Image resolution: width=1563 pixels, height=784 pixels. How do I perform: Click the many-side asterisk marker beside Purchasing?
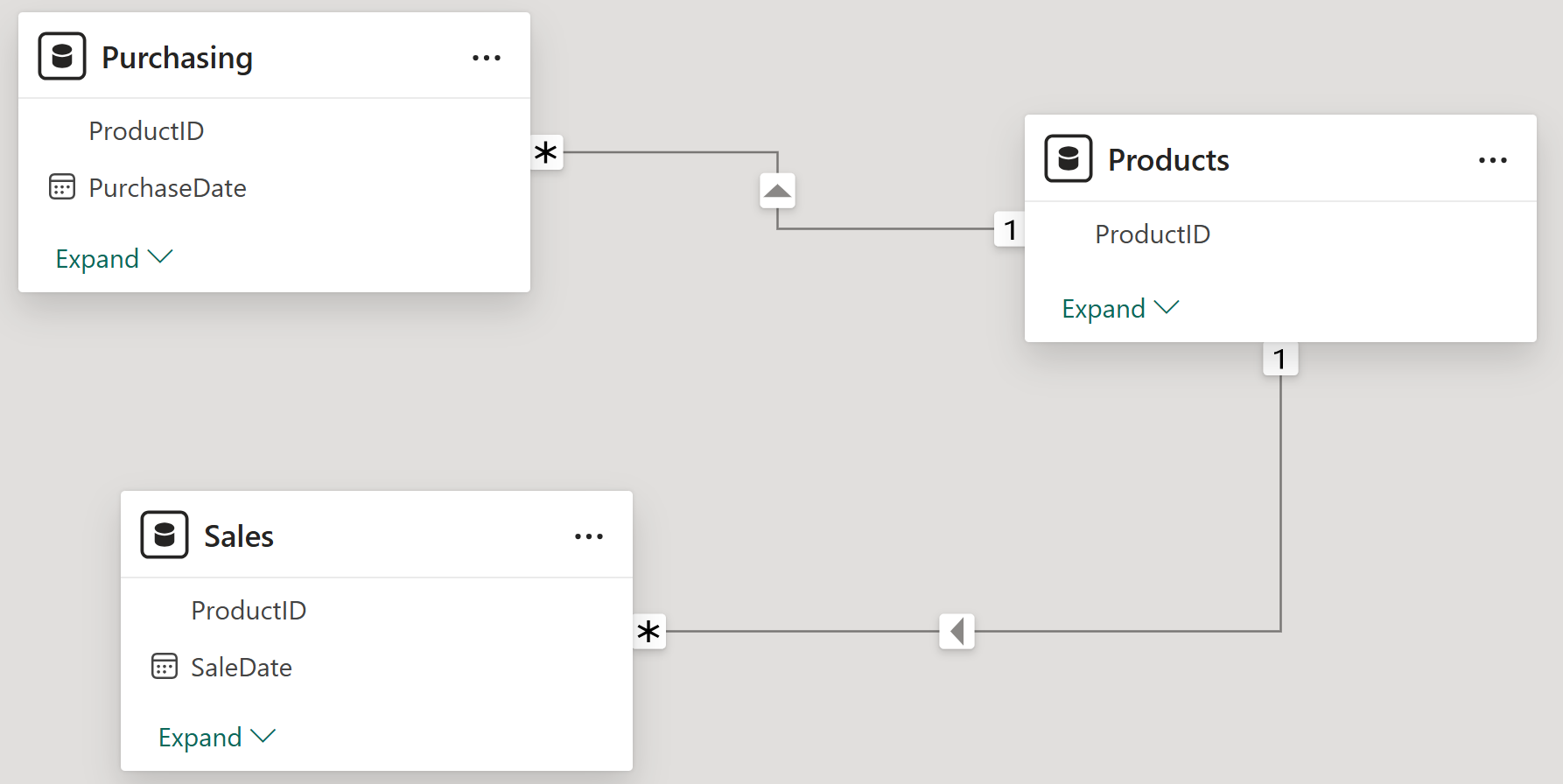(x=546, y=152)
